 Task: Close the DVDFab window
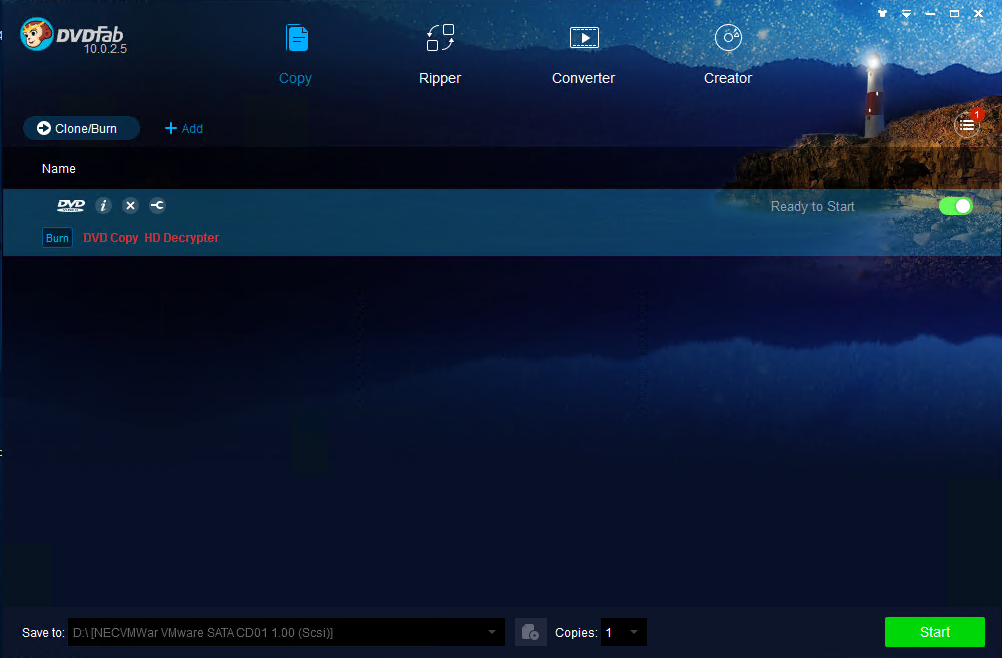pos(978,13)
